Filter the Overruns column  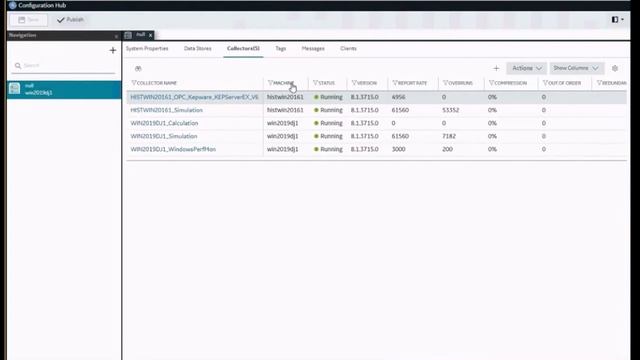(445, 83)
